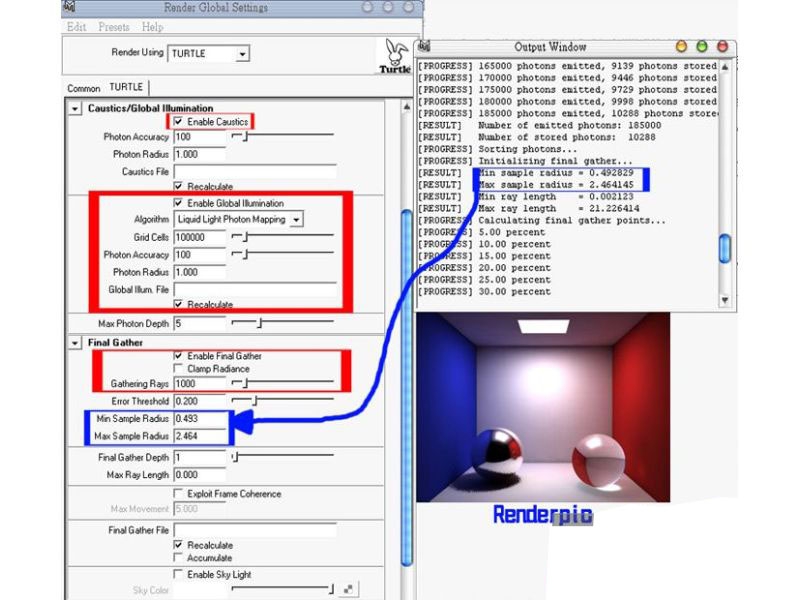Click the Turtle rabbit logo icon
The height and width of the screenshot is (600, 800).
395,56
